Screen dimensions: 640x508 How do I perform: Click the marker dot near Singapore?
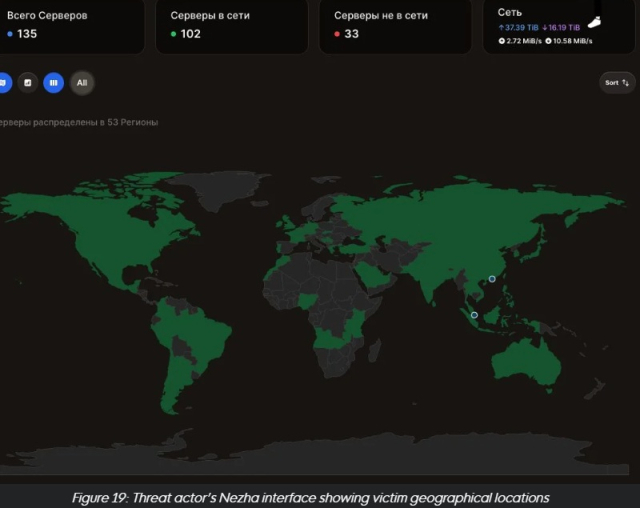click(x=474, y=316)
